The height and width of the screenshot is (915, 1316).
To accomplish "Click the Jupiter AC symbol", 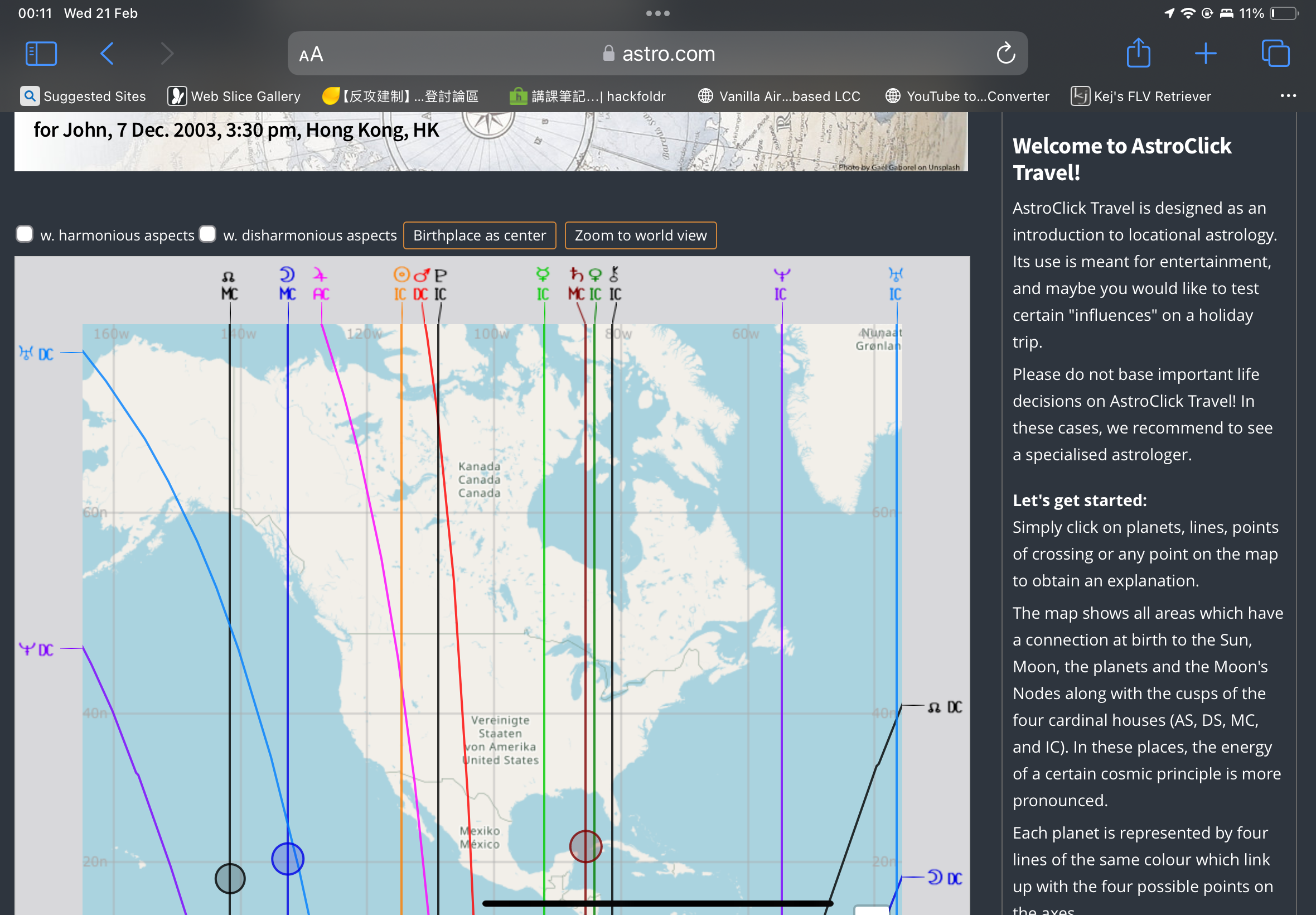I will click(x=321, y=284).
